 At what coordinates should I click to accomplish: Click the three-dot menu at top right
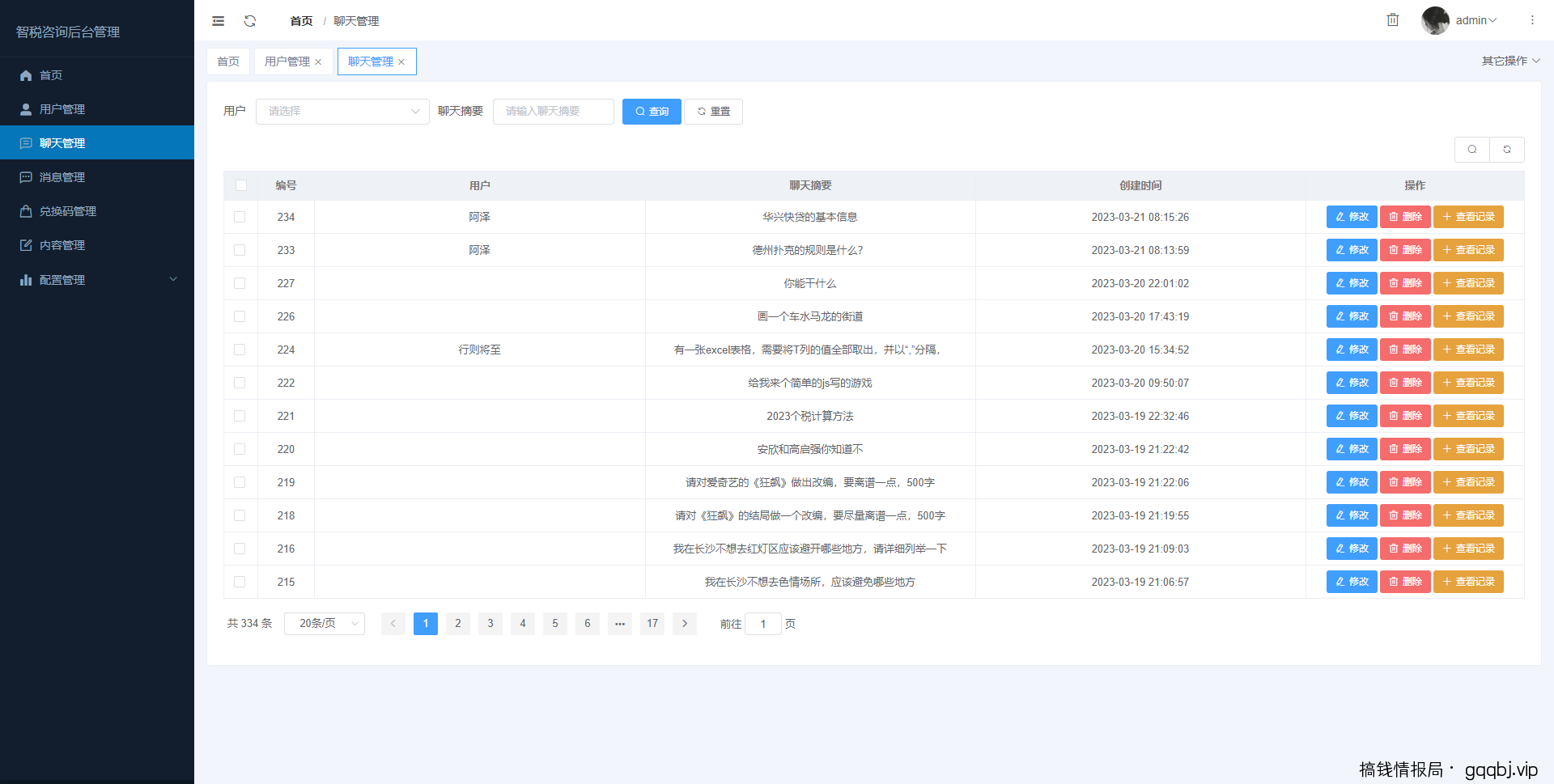coord(1532,20)
